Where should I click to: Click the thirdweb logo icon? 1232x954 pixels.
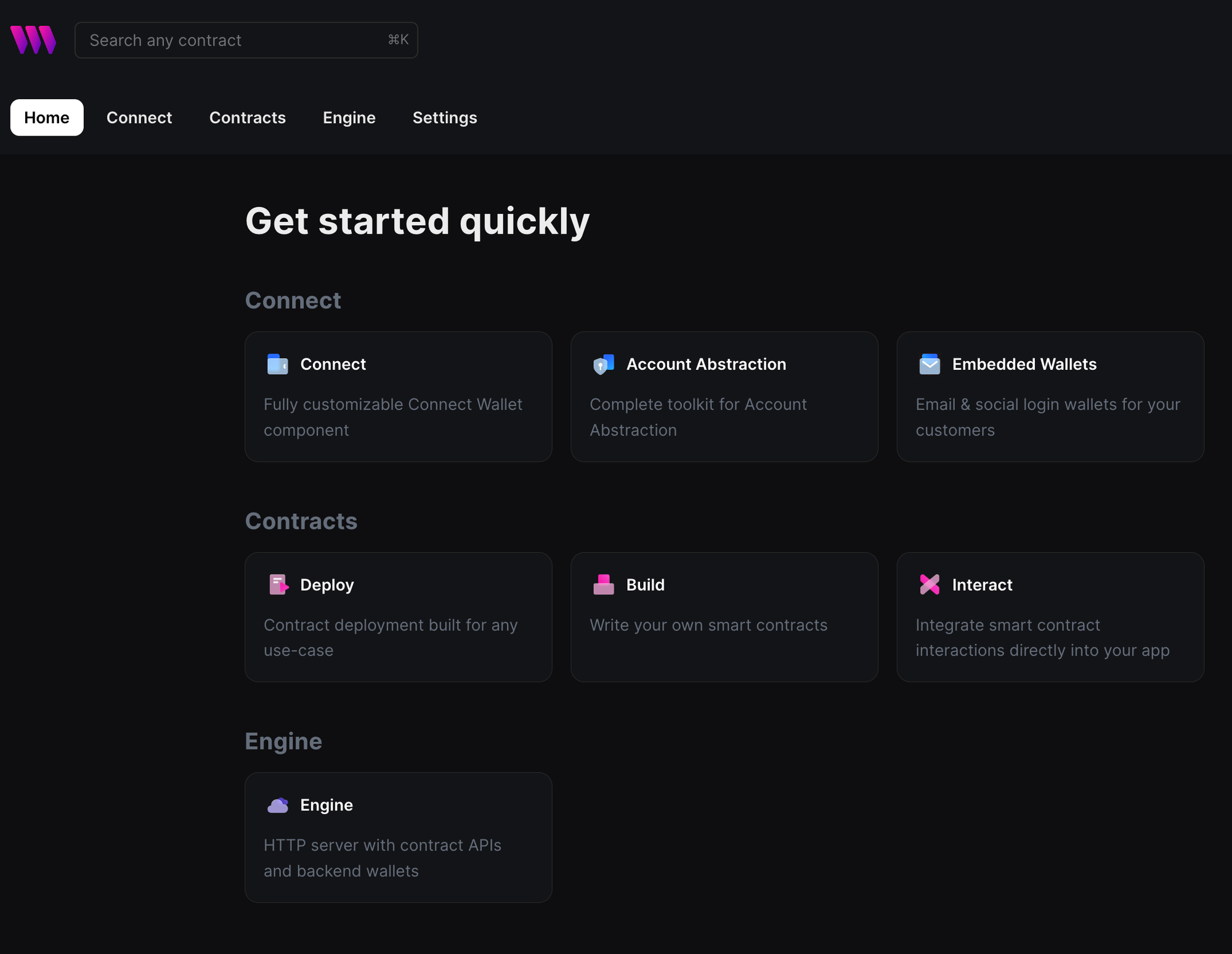coord(33,39)
